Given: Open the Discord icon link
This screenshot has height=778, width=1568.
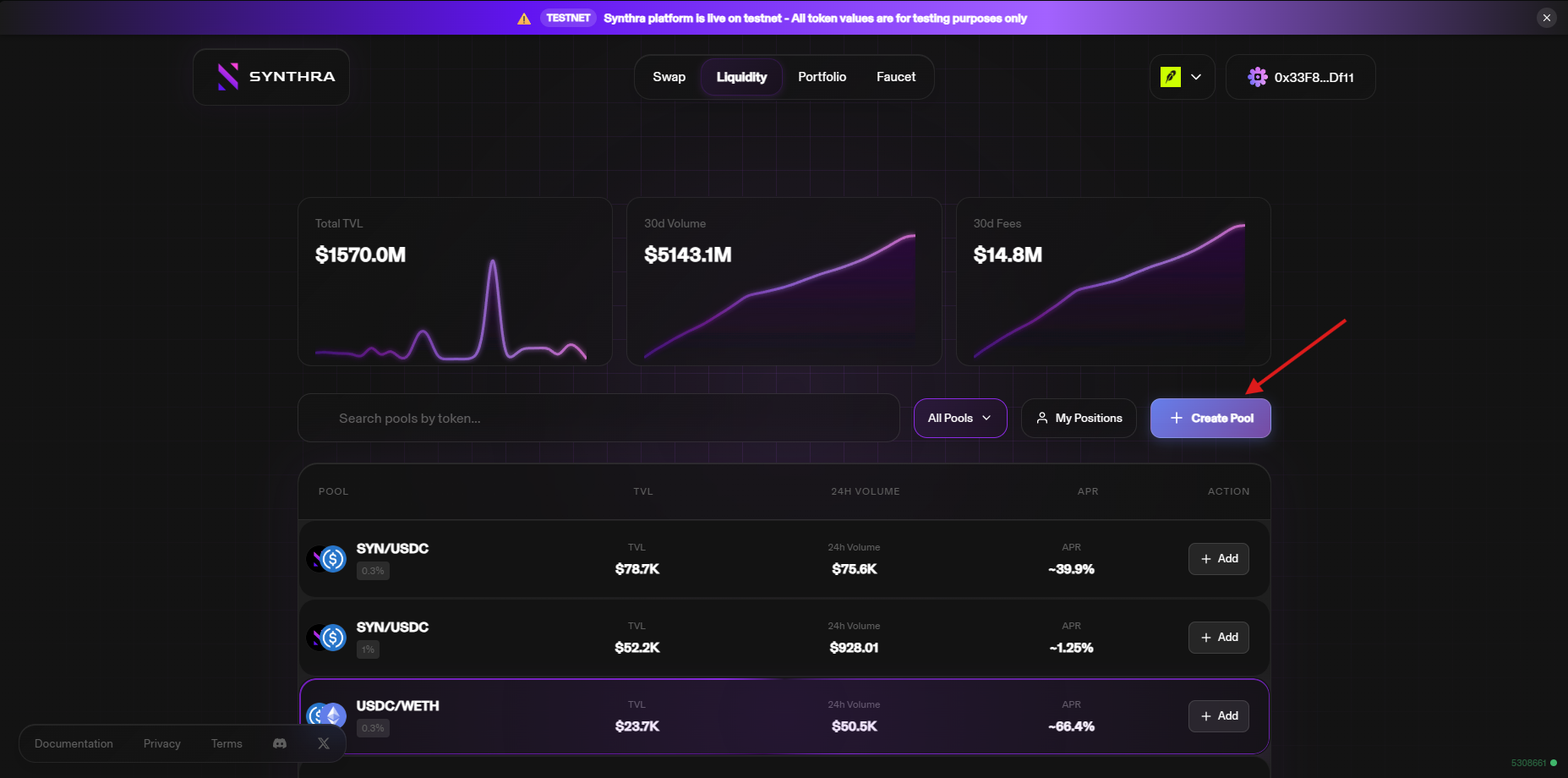Looking at the screenshot, I should pos(280,743).
